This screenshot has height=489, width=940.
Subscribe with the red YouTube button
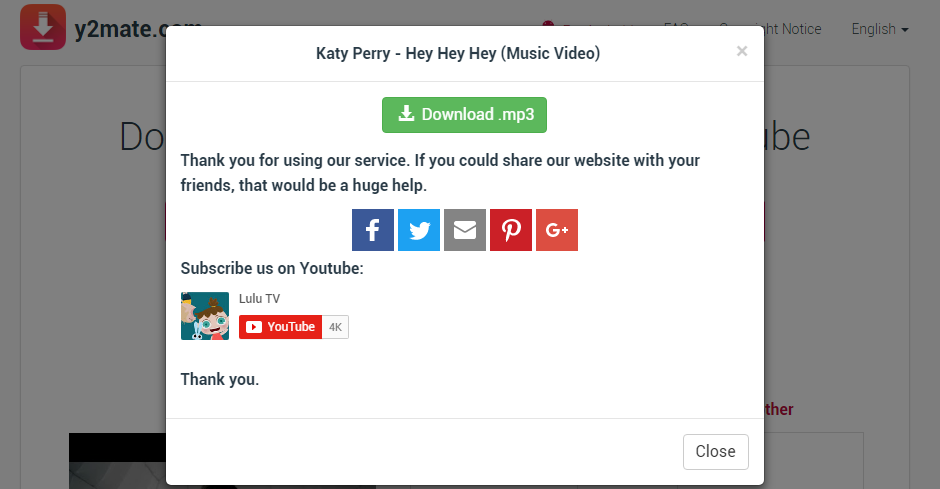pyautogui.click(x=280, y=327)
